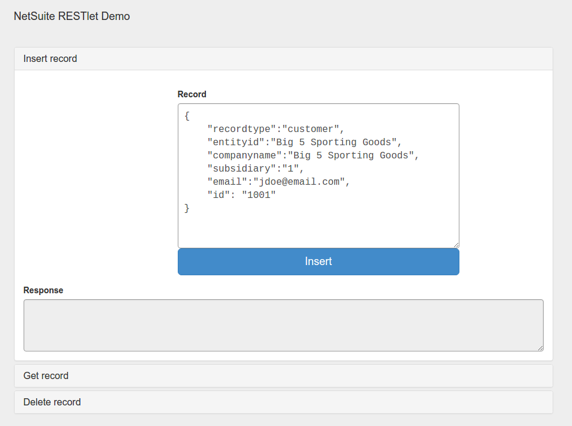Place cursor on the recordtype line
This screenshot has height=426, width=572.
pos(275,129)
